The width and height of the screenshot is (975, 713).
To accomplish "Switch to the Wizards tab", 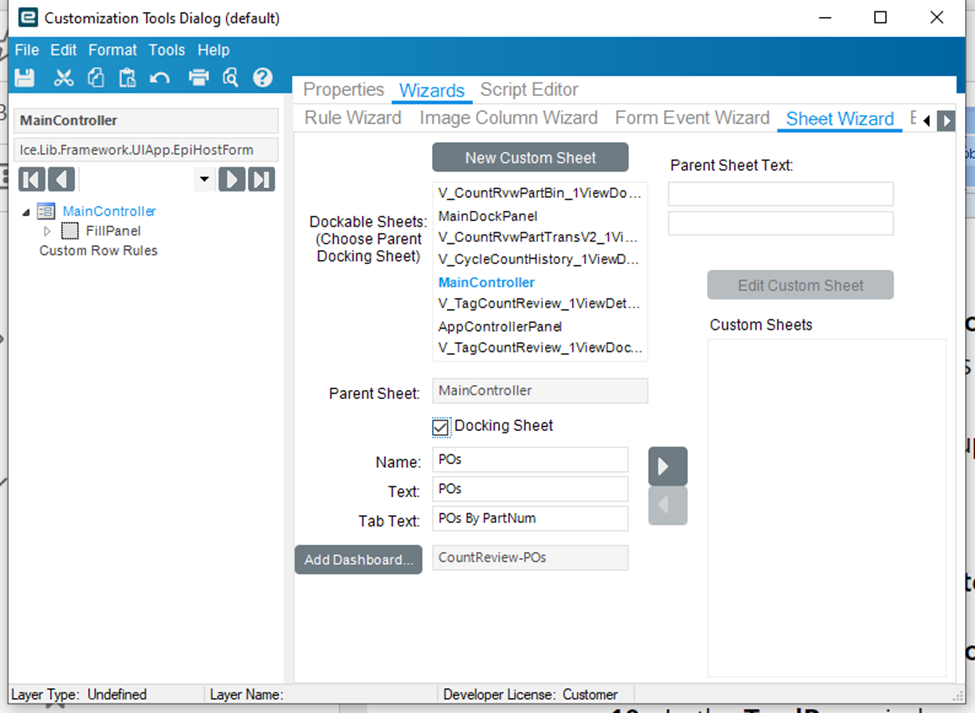I will 432,90.
